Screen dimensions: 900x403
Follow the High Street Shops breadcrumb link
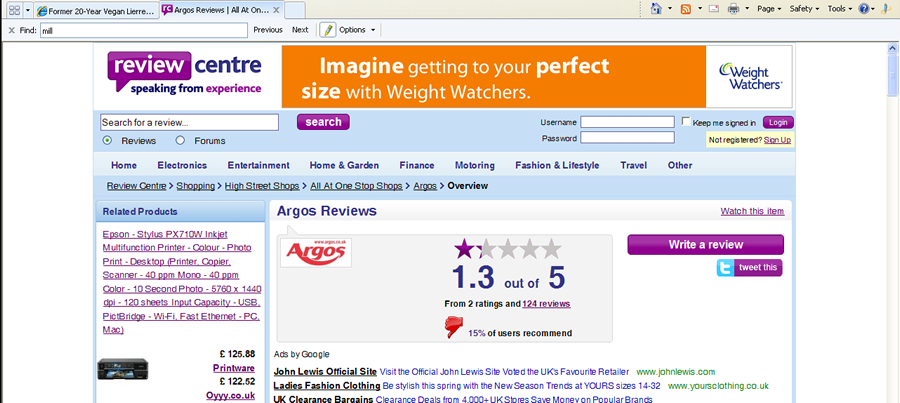click(262, 186)
